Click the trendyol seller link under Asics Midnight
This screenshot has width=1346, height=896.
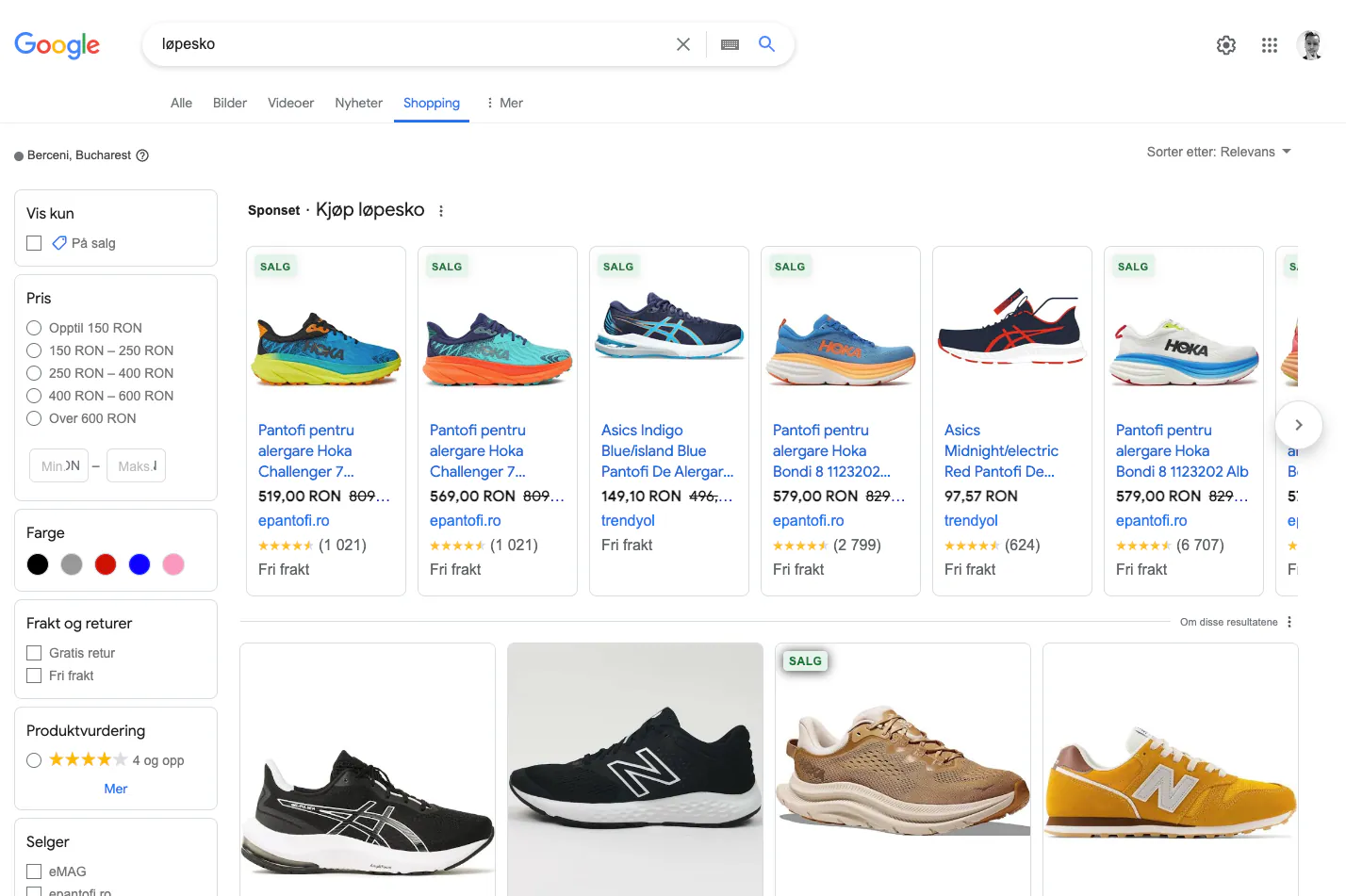(x=971, y=520)
